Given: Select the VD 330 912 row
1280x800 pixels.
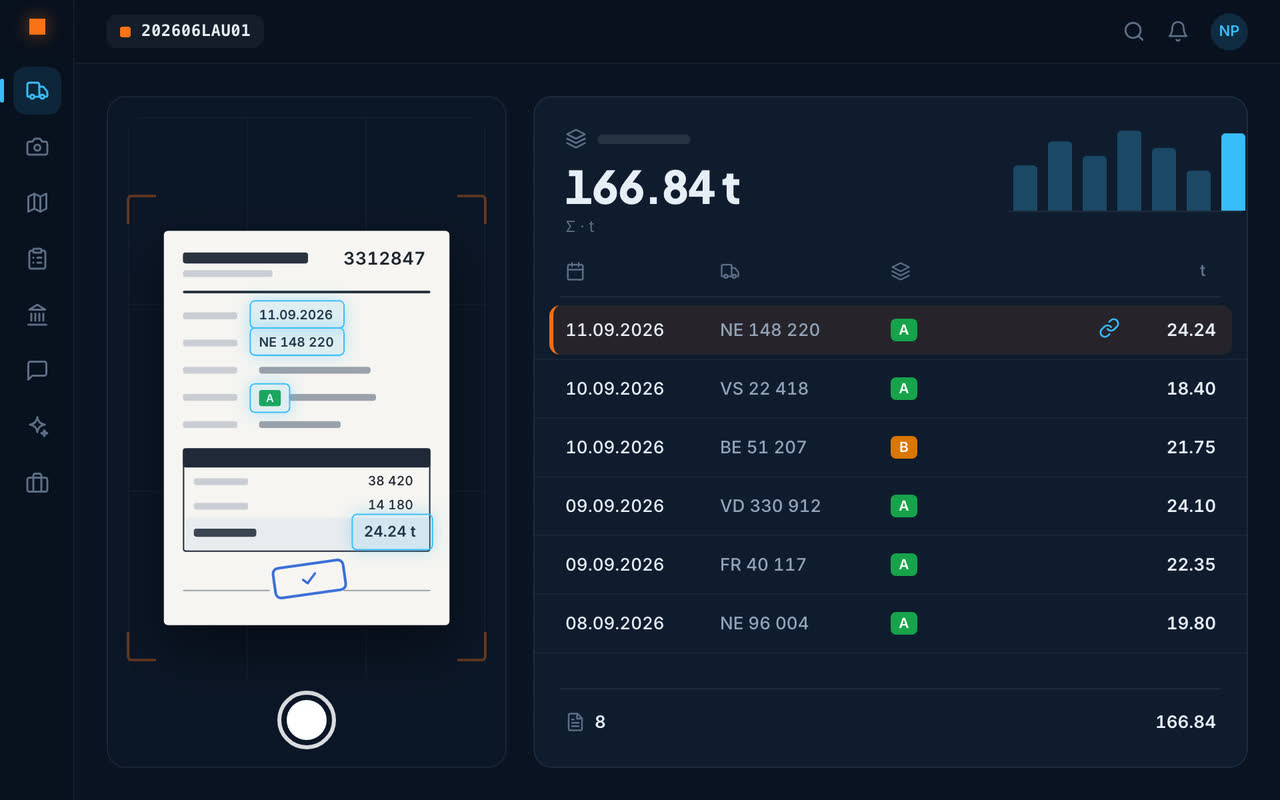Looking at the screenshot, I should point(891,506).
